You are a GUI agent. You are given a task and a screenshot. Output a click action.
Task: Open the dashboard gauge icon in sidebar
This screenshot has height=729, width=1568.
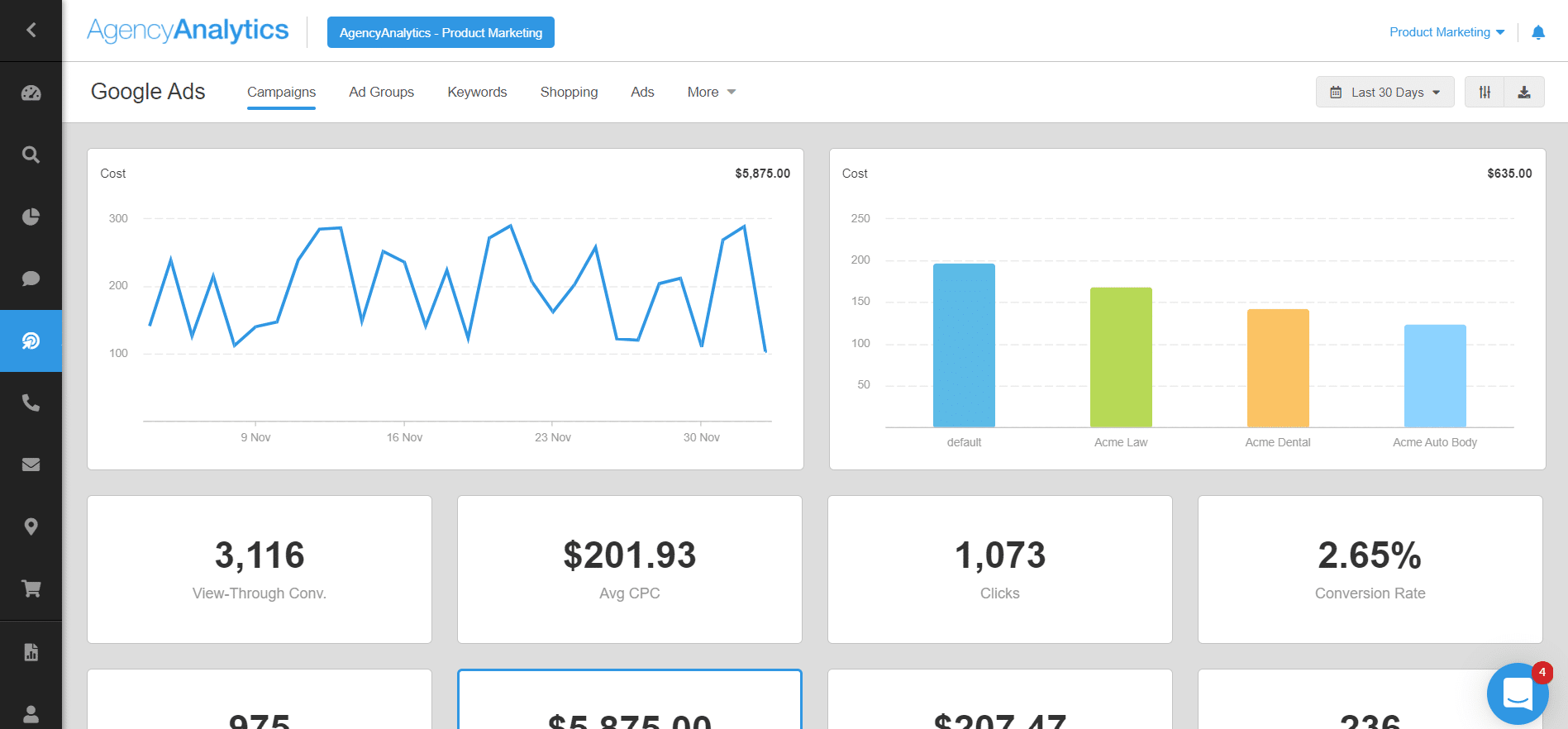[x=31, y=93]
